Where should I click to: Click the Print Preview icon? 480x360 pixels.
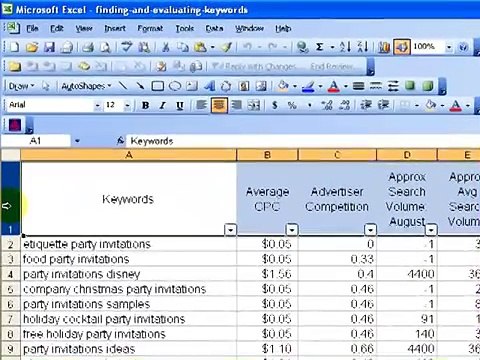pos(106,47)
